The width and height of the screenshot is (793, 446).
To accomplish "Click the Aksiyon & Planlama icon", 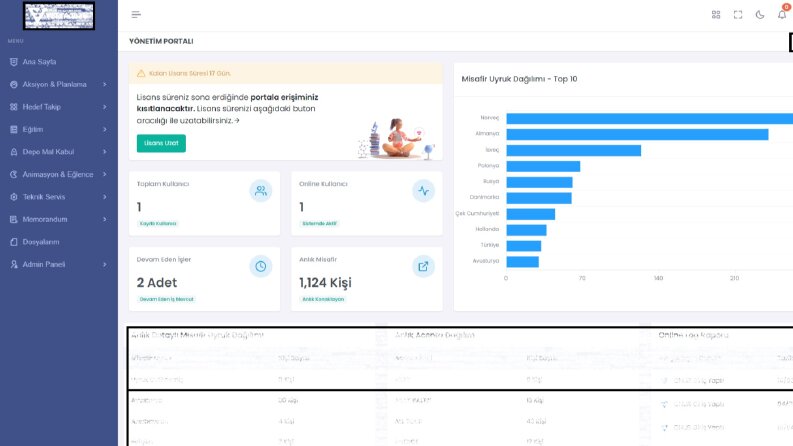I will point(14,84).
